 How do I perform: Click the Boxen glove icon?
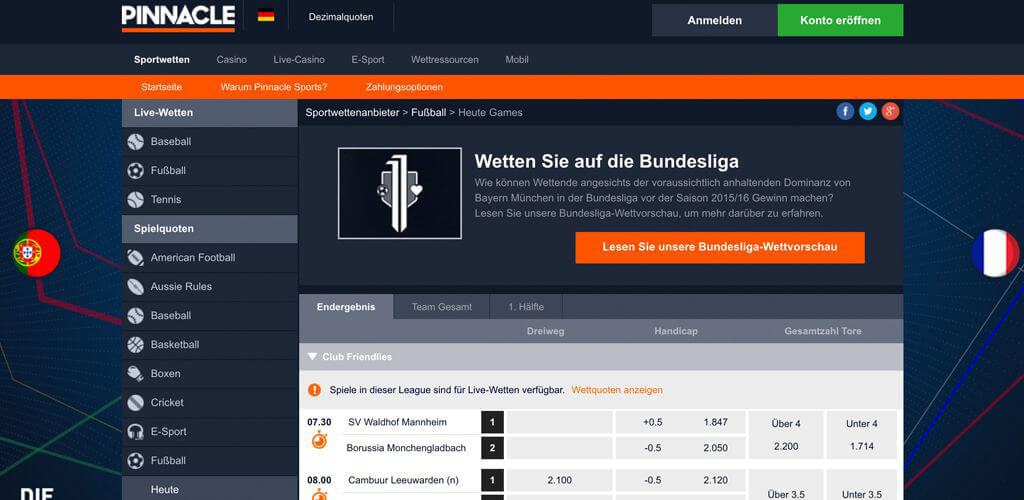[x=135, y=373]
